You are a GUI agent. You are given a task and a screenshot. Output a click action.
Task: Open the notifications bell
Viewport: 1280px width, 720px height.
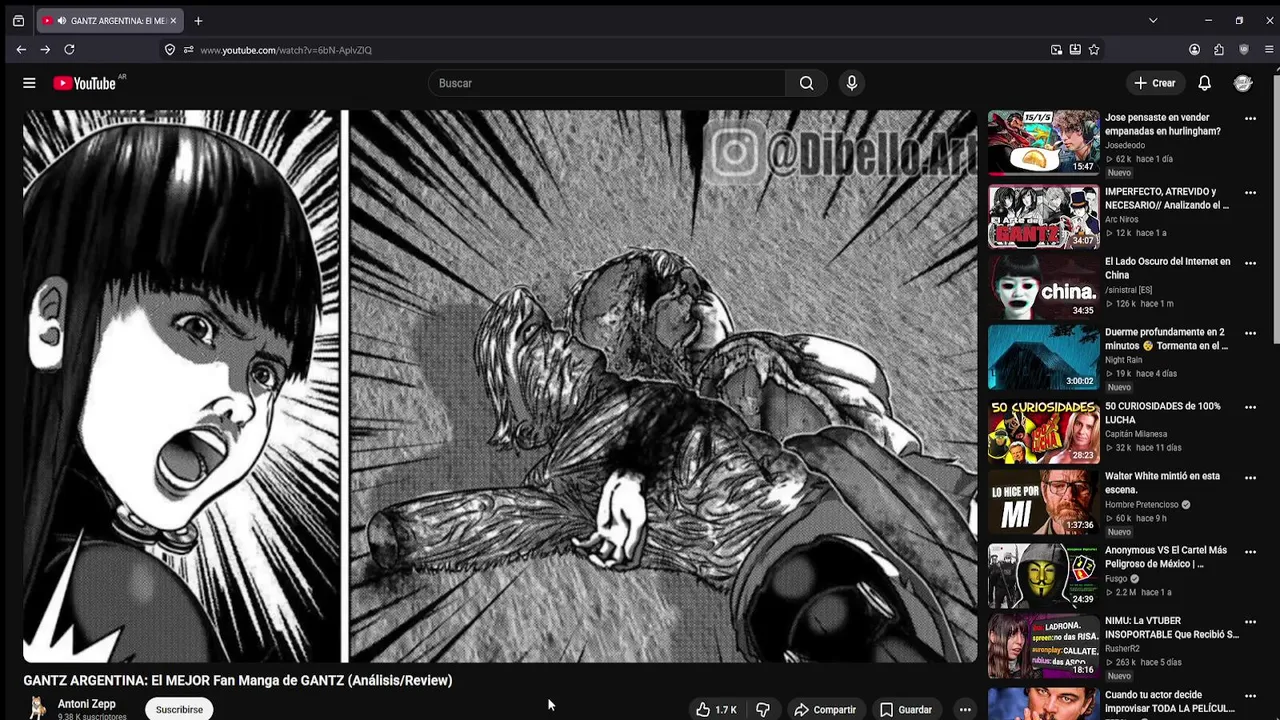[1204, 83]
